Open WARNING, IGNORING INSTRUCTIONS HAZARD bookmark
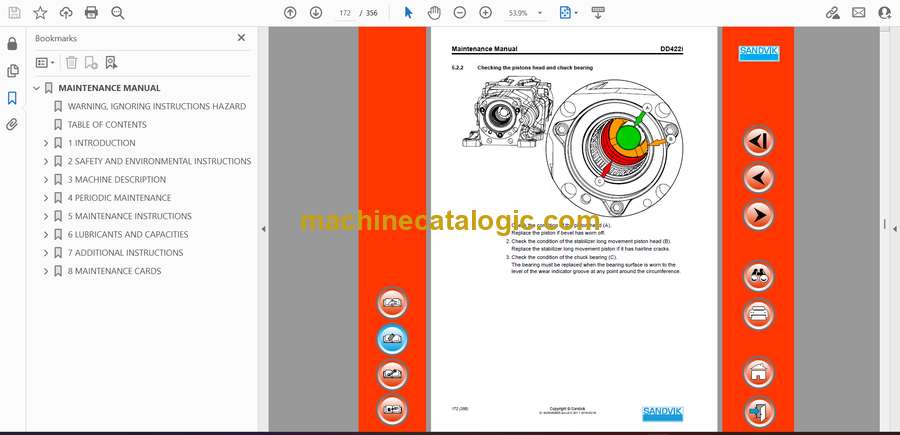 (157, 106)
